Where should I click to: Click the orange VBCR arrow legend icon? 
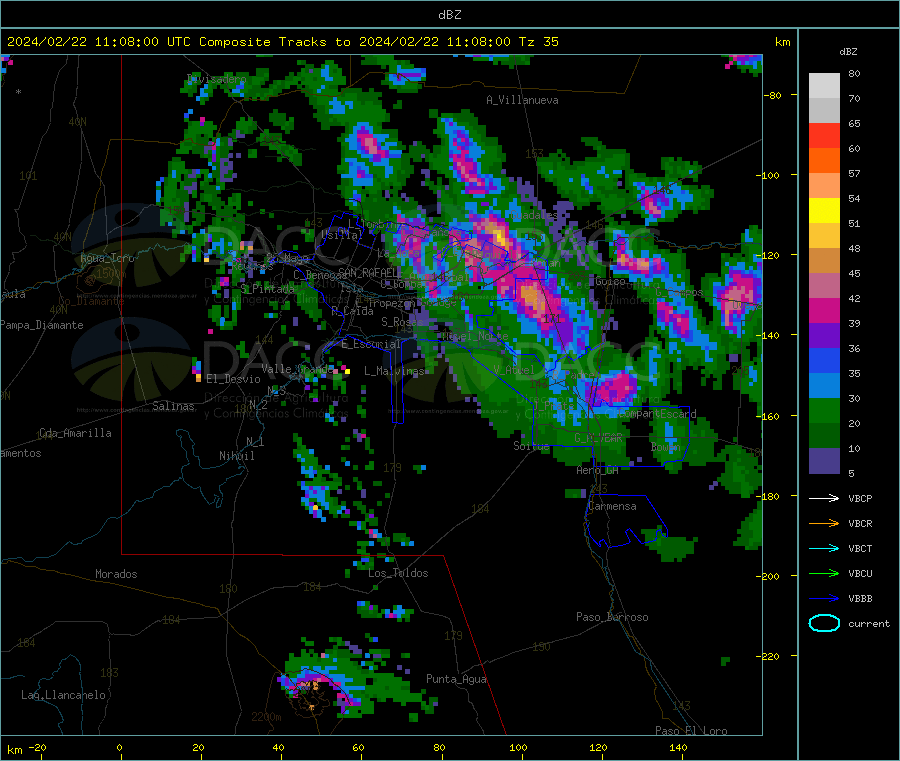pyautogui.click(x=824, y=523)
